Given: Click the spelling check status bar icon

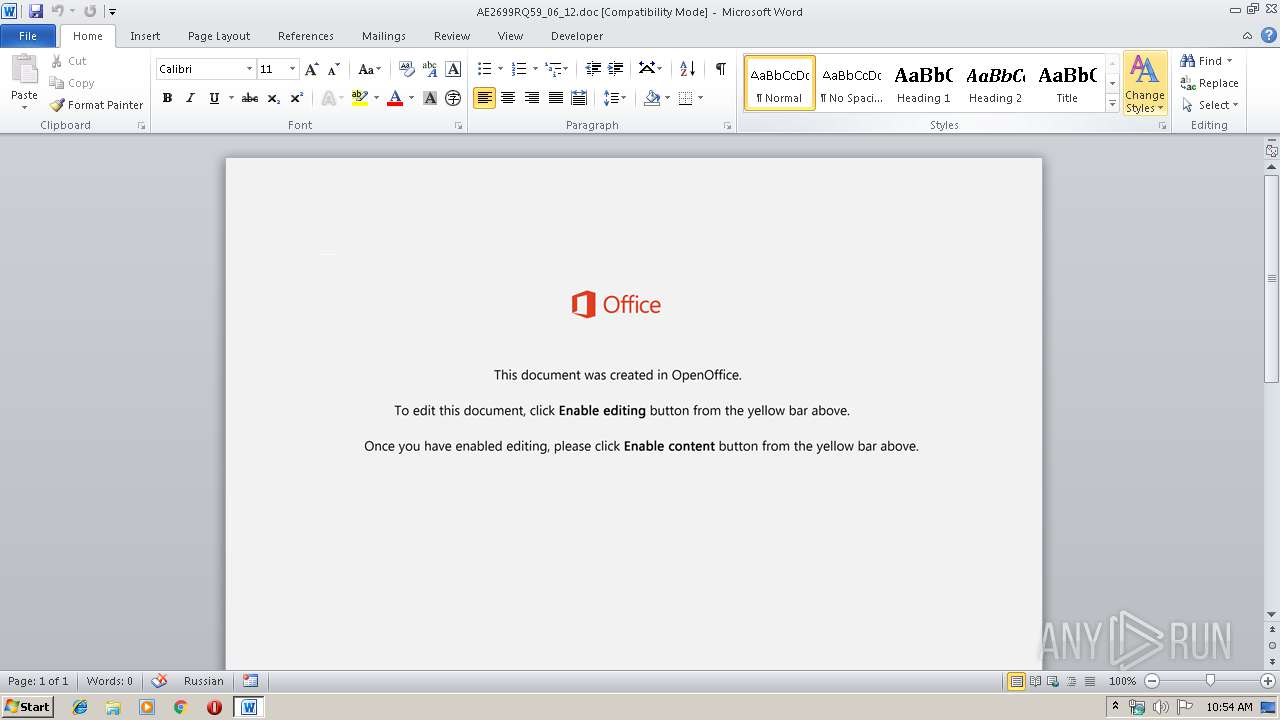Looking at the screenshot, I should [x=159, y=681].
